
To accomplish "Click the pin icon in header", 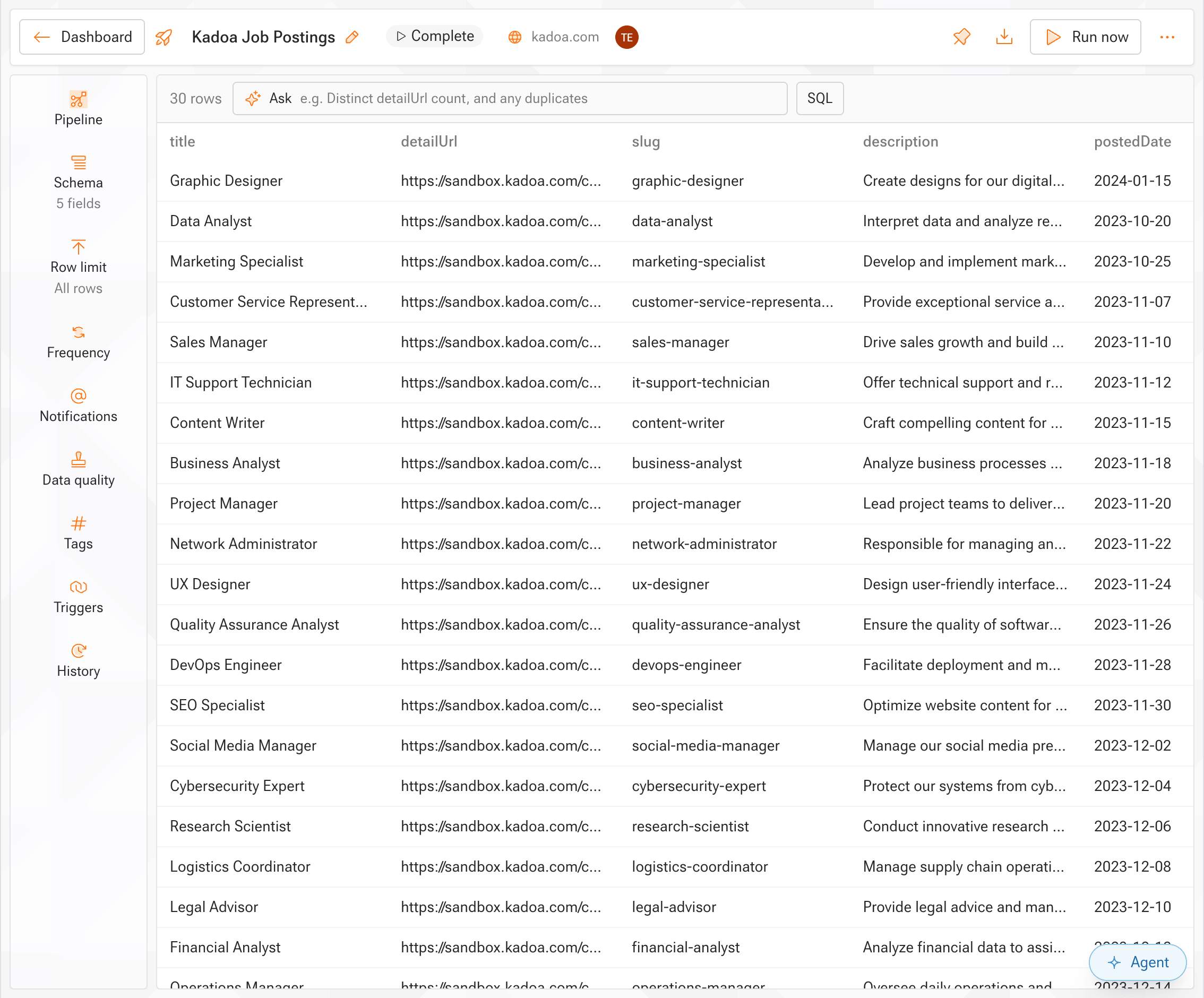I will pos(961,37).
